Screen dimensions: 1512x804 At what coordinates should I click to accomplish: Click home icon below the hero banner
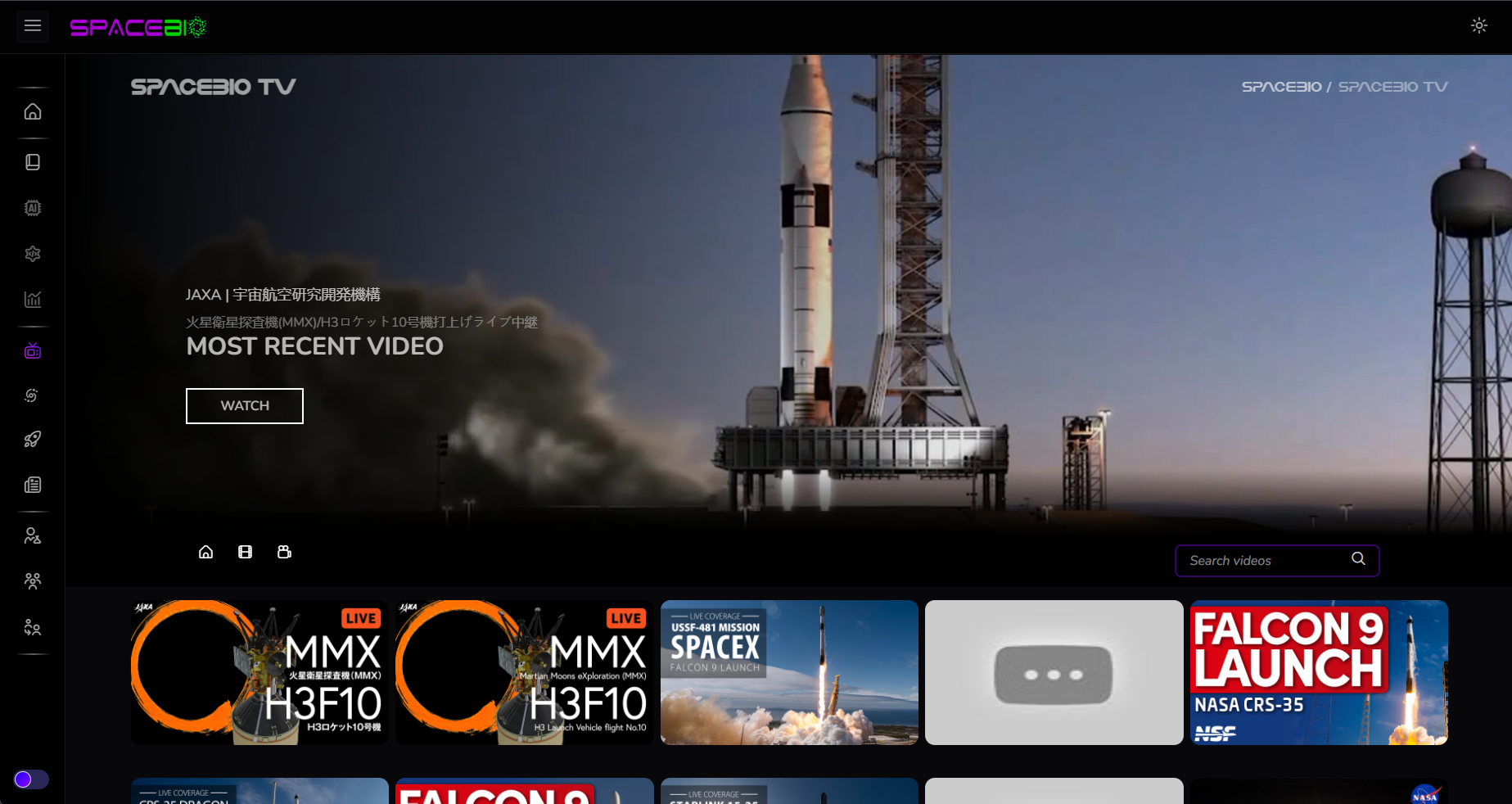(x=206, y=552)
